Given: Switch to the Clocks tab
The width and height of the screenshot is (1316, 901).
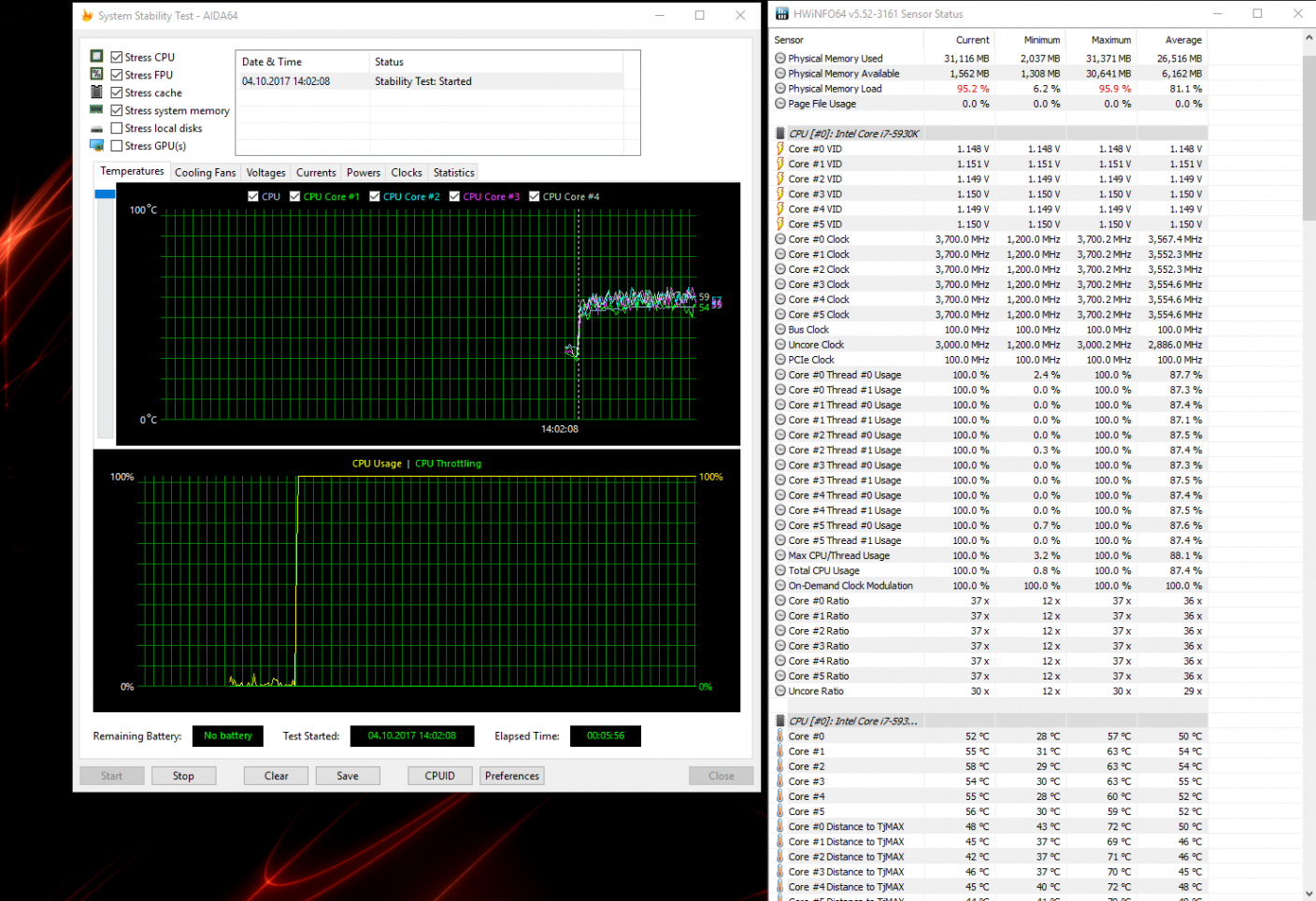Looking at the screenshot, I should [x=407, y=172].
